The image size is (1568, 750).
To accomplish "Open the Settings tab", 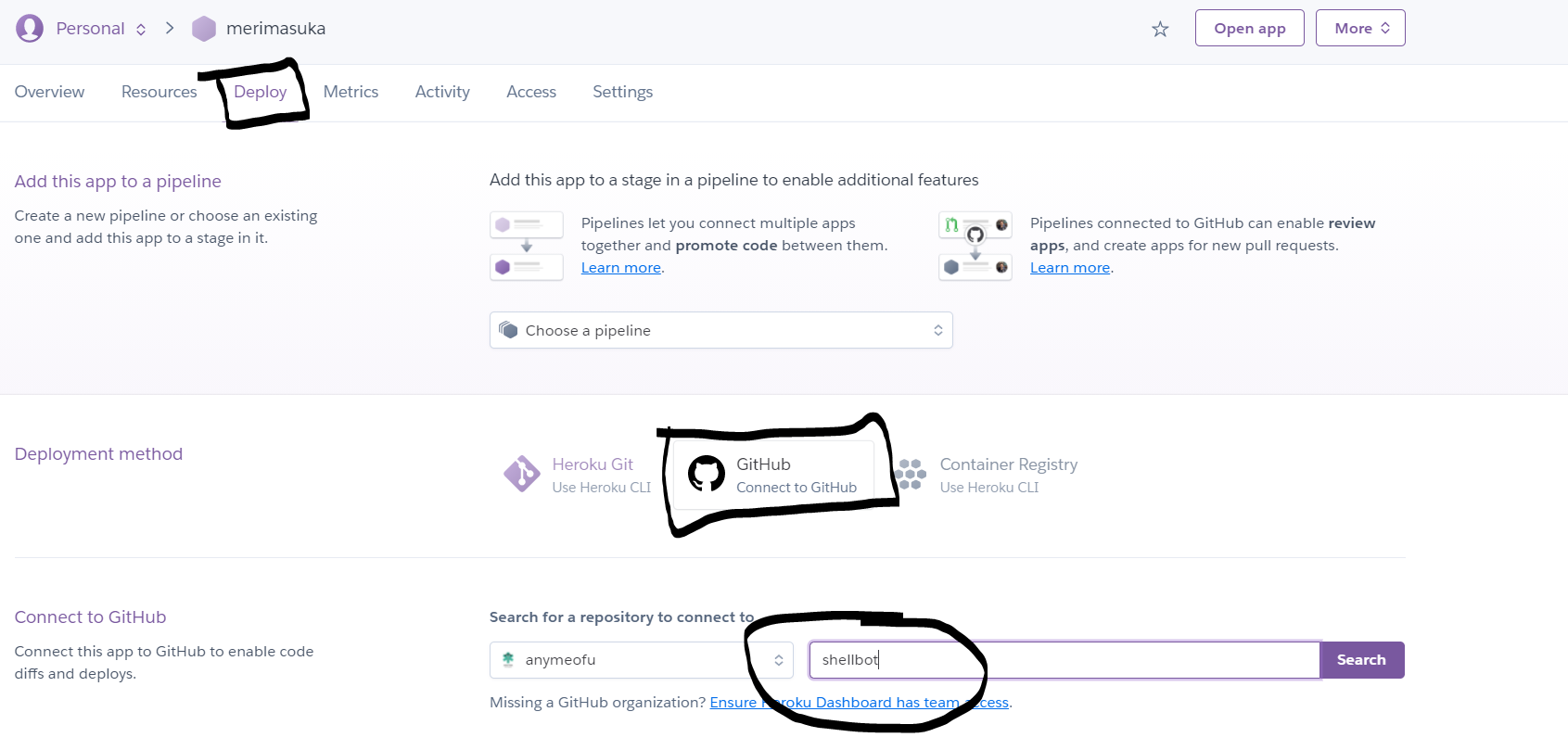I will pyautogui.click(x=622, y=92).
